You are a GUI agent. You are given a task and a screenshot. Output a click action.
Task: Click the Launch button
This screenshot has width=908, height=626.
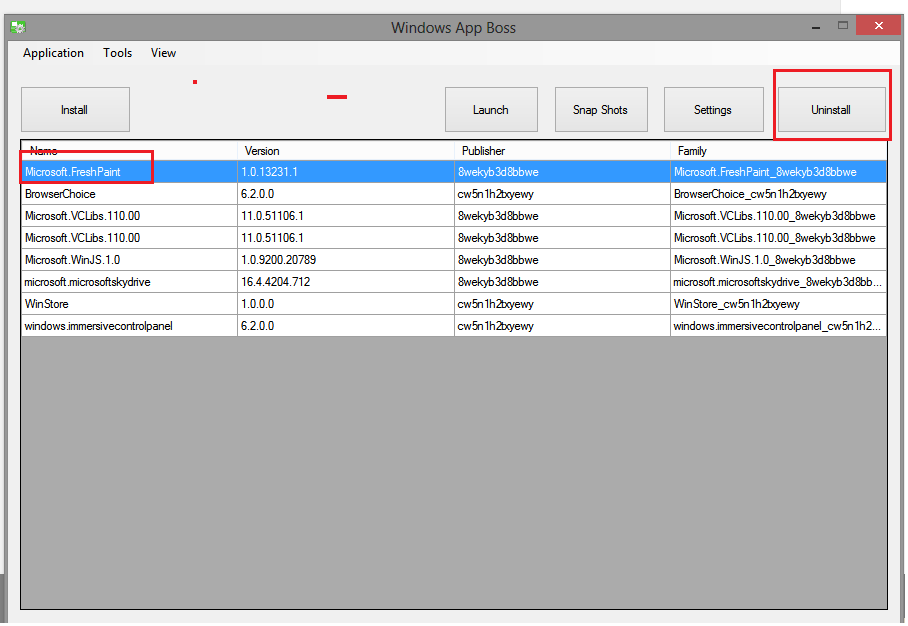point(491,109)
